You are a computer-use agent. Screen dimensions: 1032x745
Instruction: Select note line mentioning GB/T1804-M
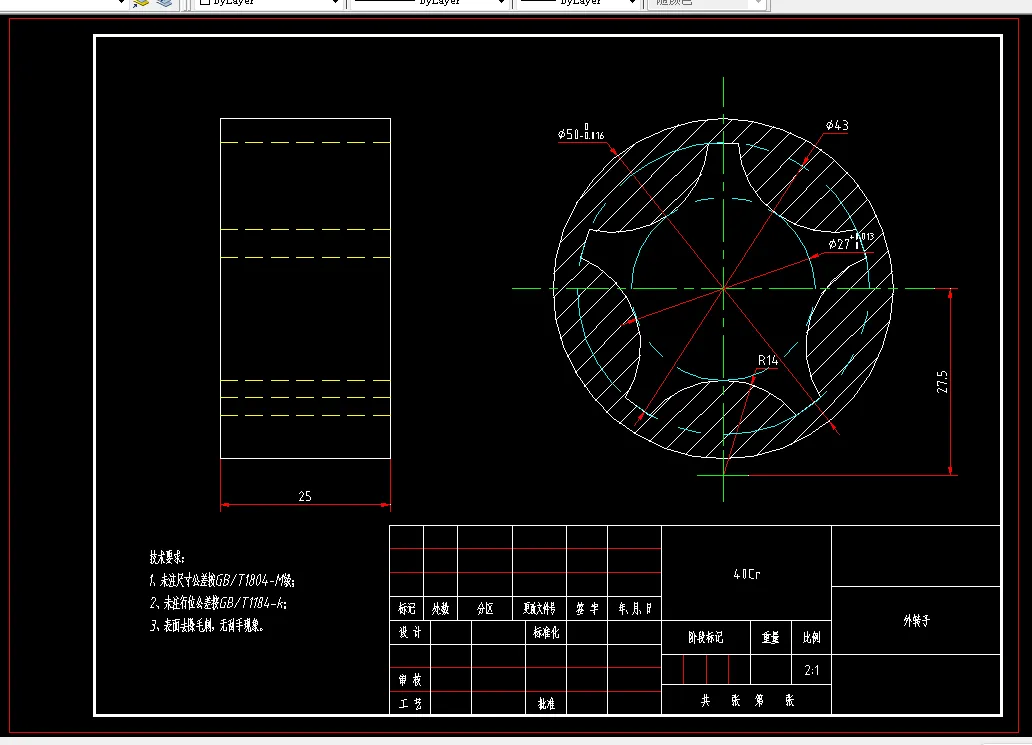222,580
